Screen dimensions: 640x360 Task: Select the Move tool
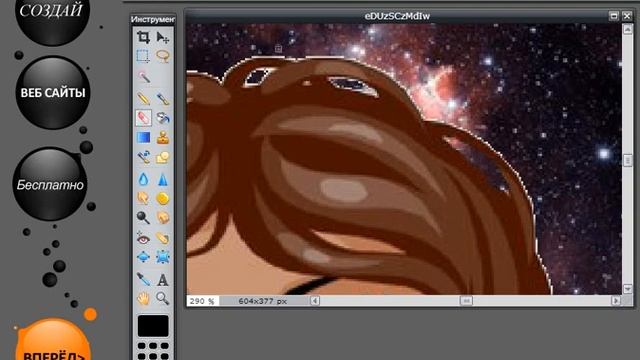tap(163, 38)
